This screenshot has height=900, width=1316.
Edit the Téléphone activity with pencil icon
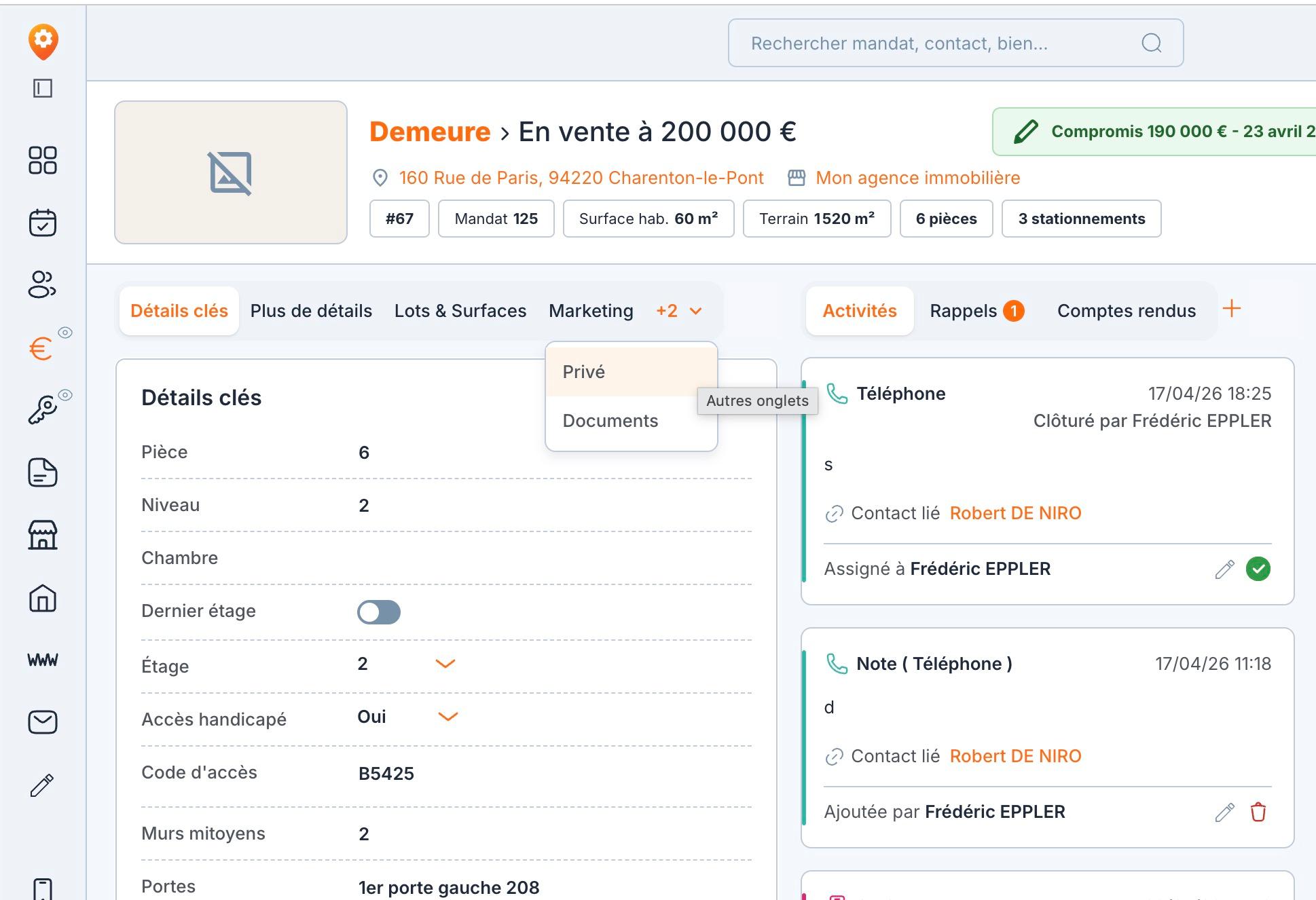(1224, 569)
